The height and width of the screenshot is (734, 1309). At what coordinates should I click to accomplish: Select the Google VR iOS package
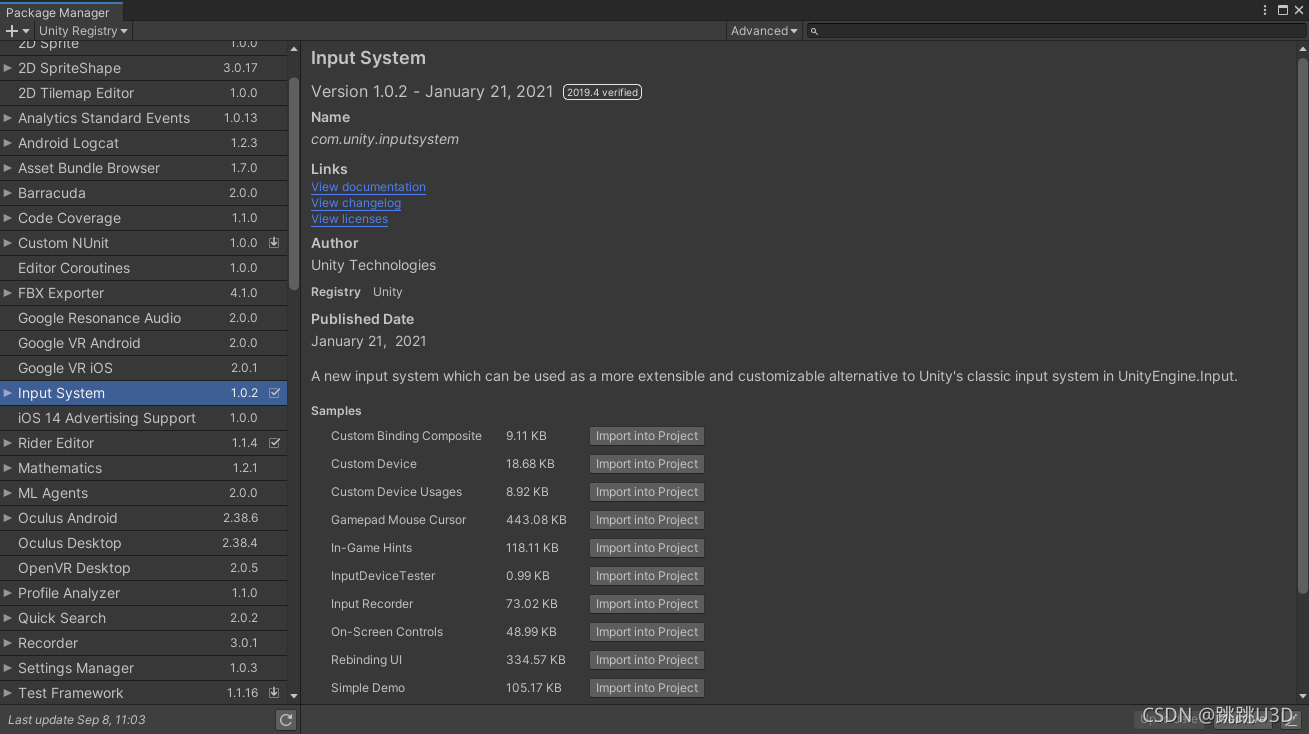click(143, 368)
